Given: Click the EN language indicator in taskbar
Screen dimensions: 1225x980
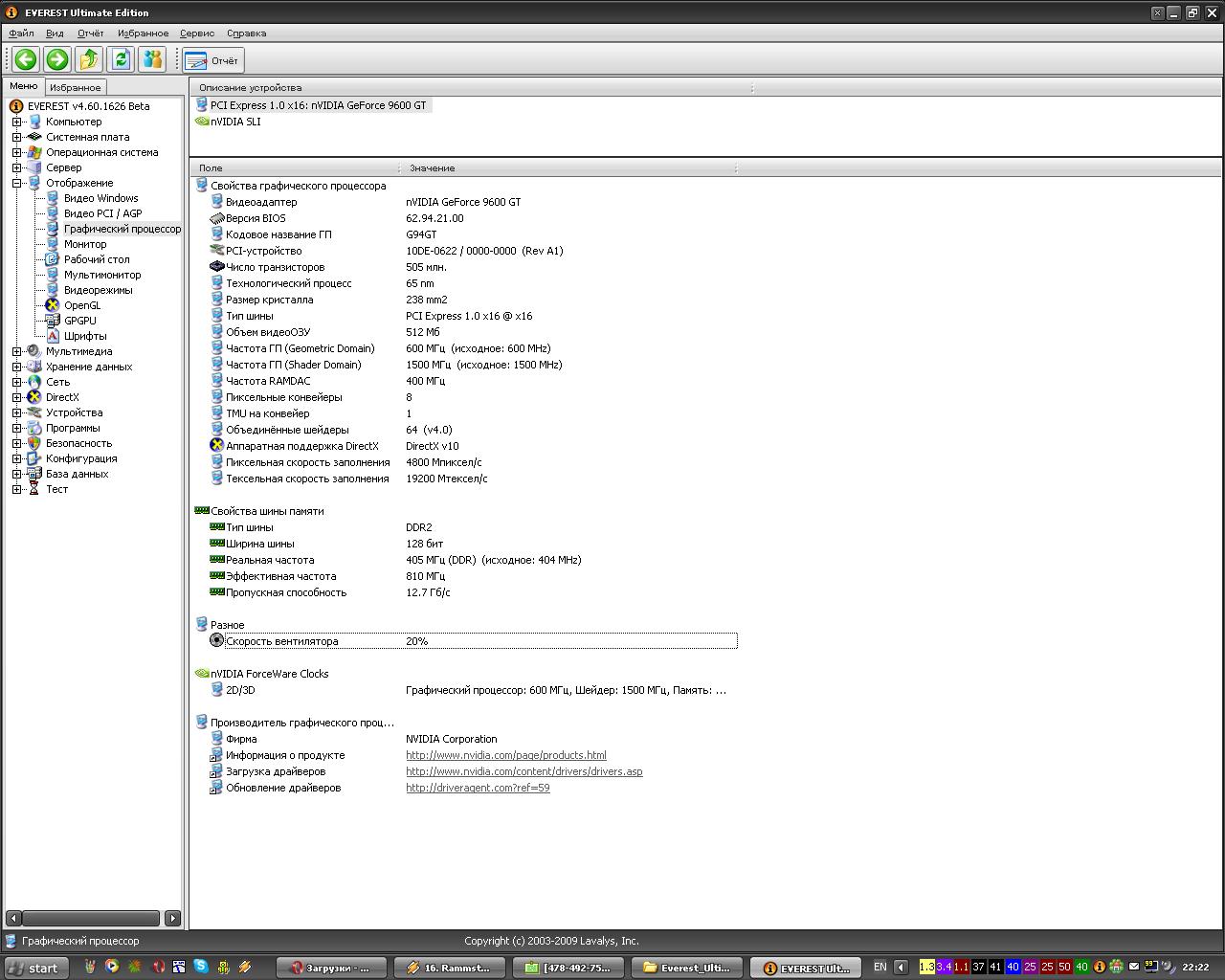Looking at the screenshot, I should [880, 967].
